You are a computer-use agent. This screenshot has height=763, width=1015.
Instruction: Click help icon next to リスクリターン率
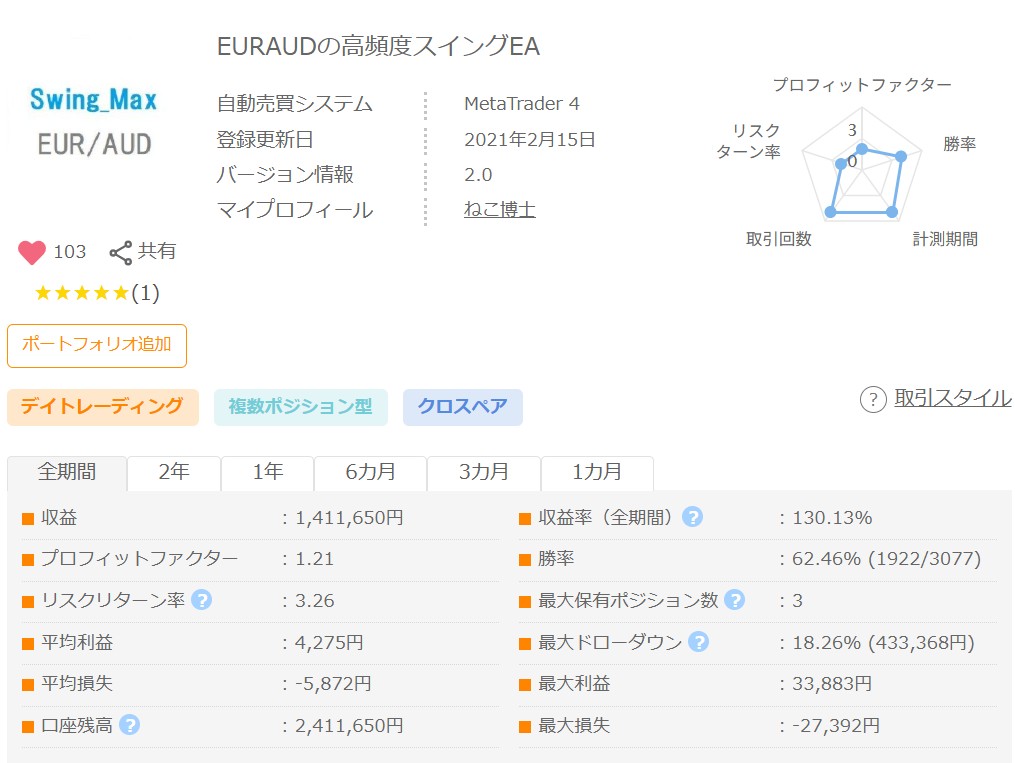click(x=201, y=600)
